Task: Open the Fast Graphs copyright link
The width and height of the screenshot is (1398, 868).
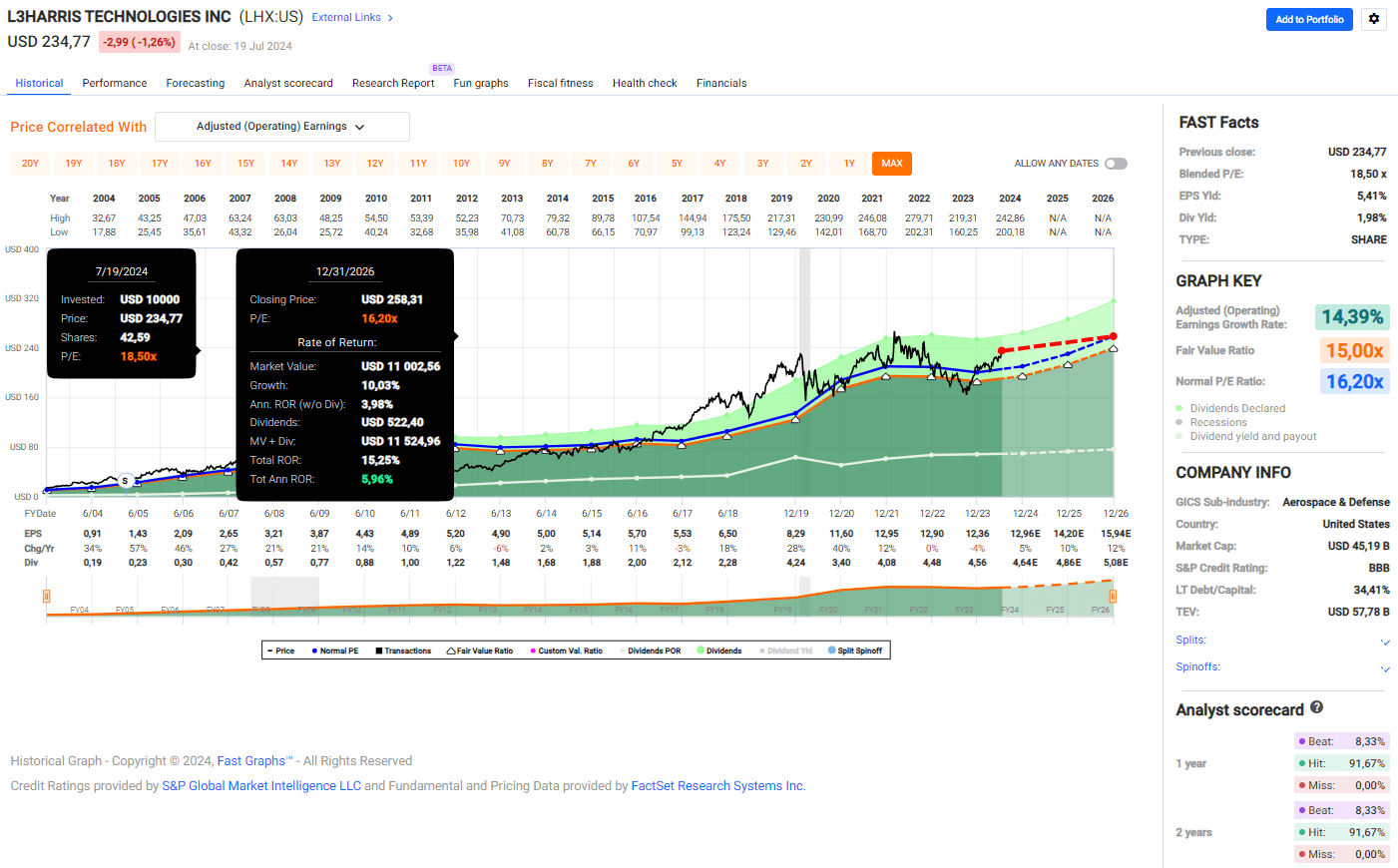Action: point(254,761)
